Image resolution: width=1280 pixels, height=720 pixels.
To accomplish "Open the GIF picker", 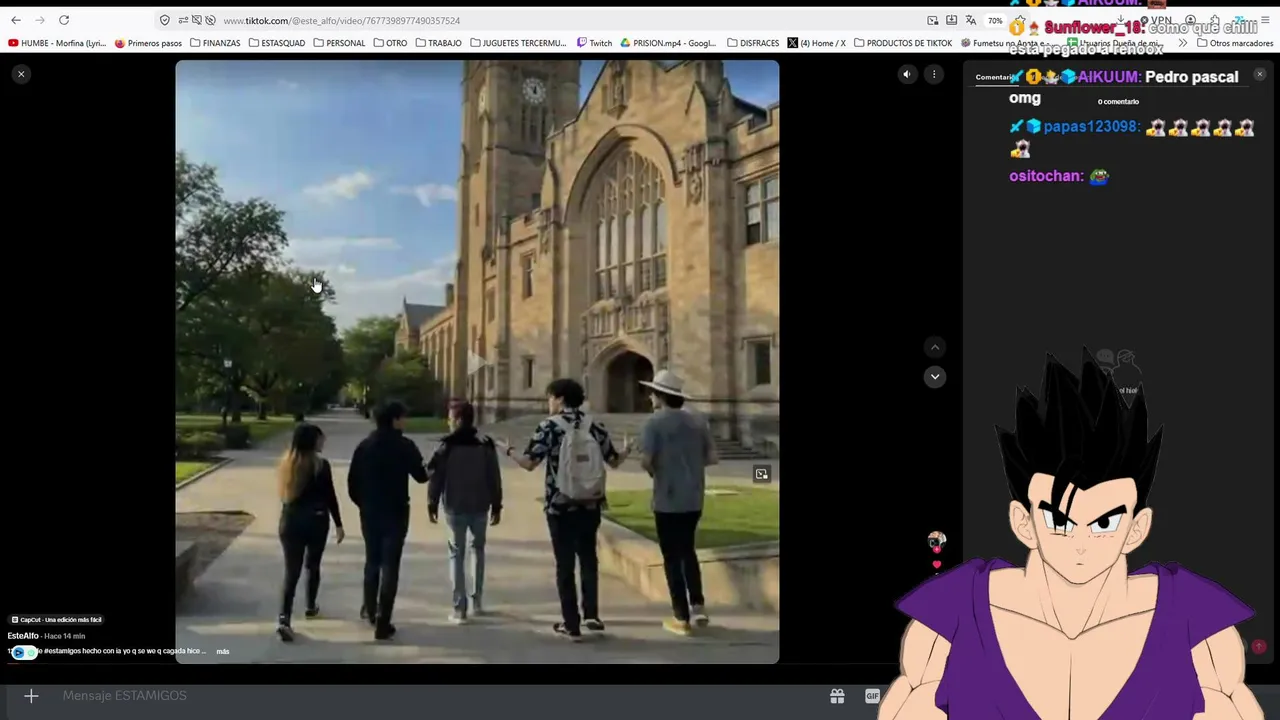I will click(x=872, y=696).
